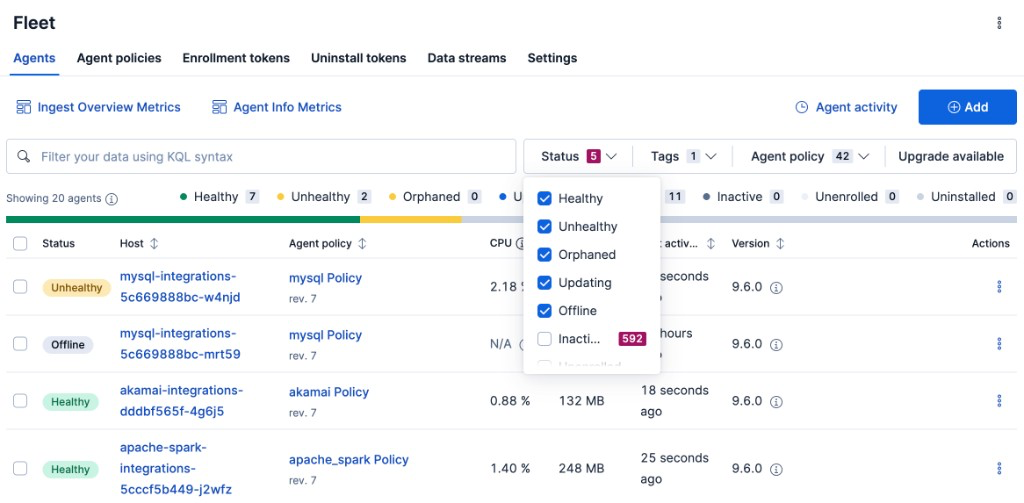Open host akamai-integrations-dddbf565f-4g6j5
Screen dimensions: 1024x503
tap(181, 400)
